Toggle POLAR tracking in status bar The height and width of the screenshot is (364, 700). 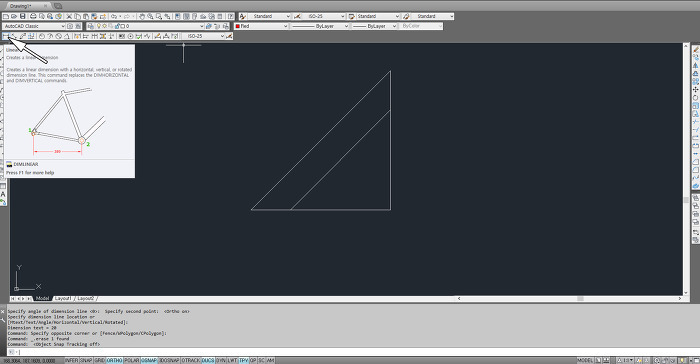tap(132, 360)
